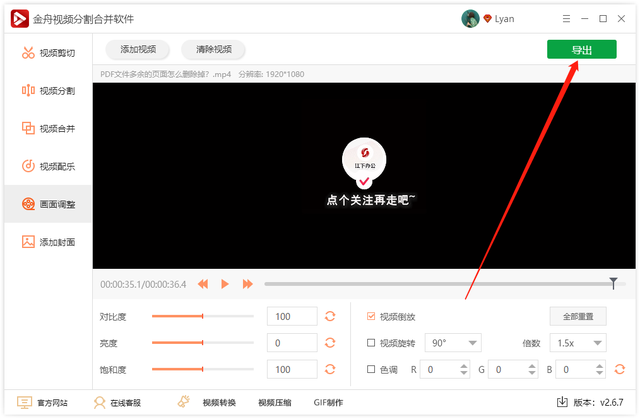Click the music disc icon of 视频配乐
The image size is (640, 419).
pos(28,166)
